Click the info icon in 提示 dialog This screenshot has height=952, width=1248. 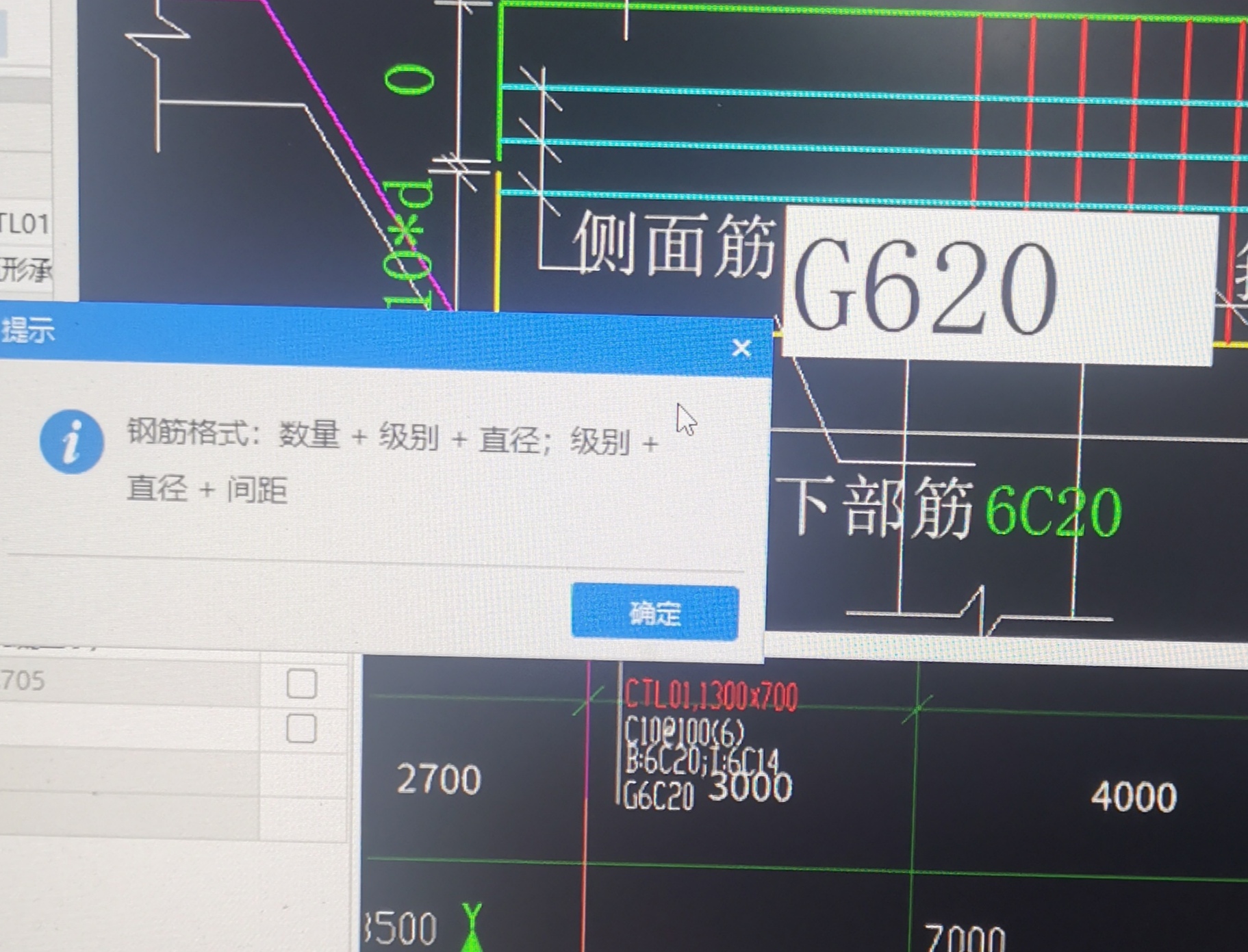pos(71,442)
